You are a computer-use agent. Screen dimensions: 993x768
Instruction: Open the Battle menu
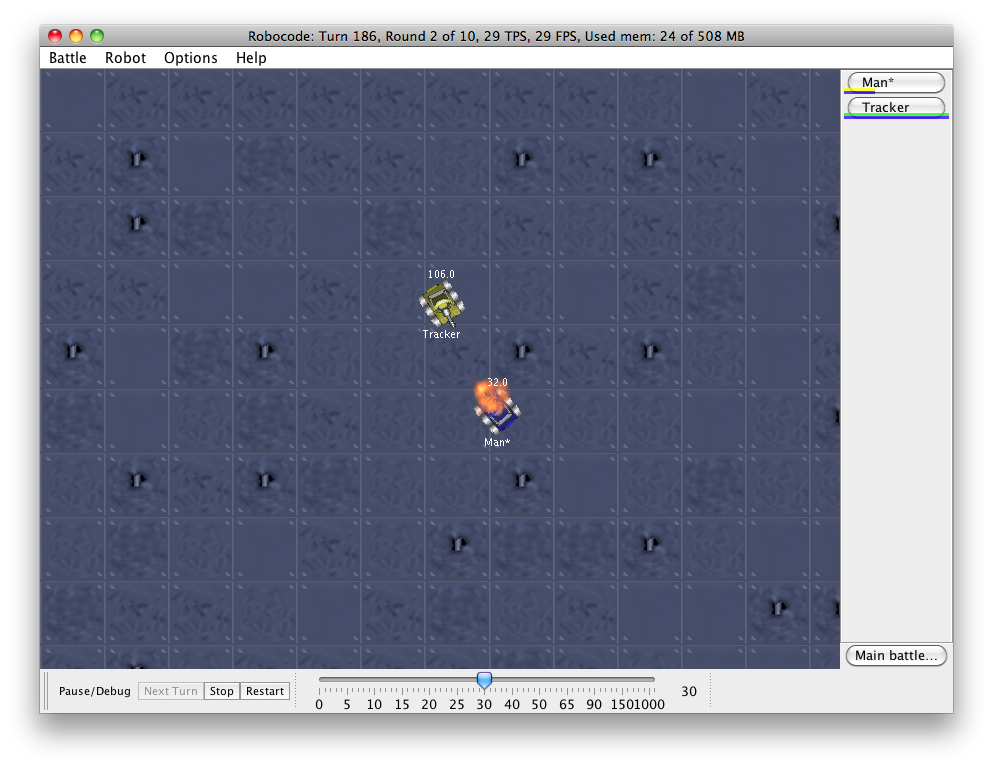click(x=67, y=58)
